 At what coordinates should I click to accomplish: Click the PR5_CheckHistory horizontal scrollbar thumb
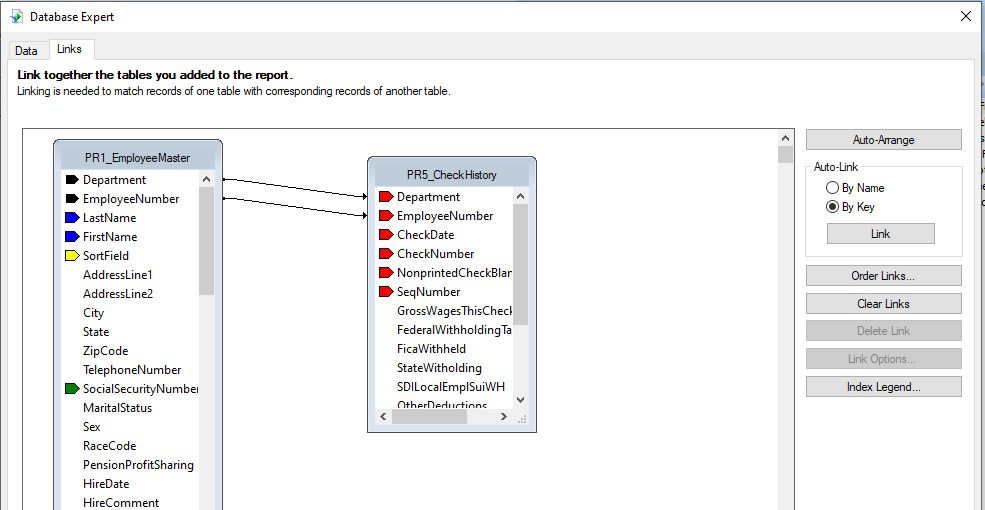[430, 416]
